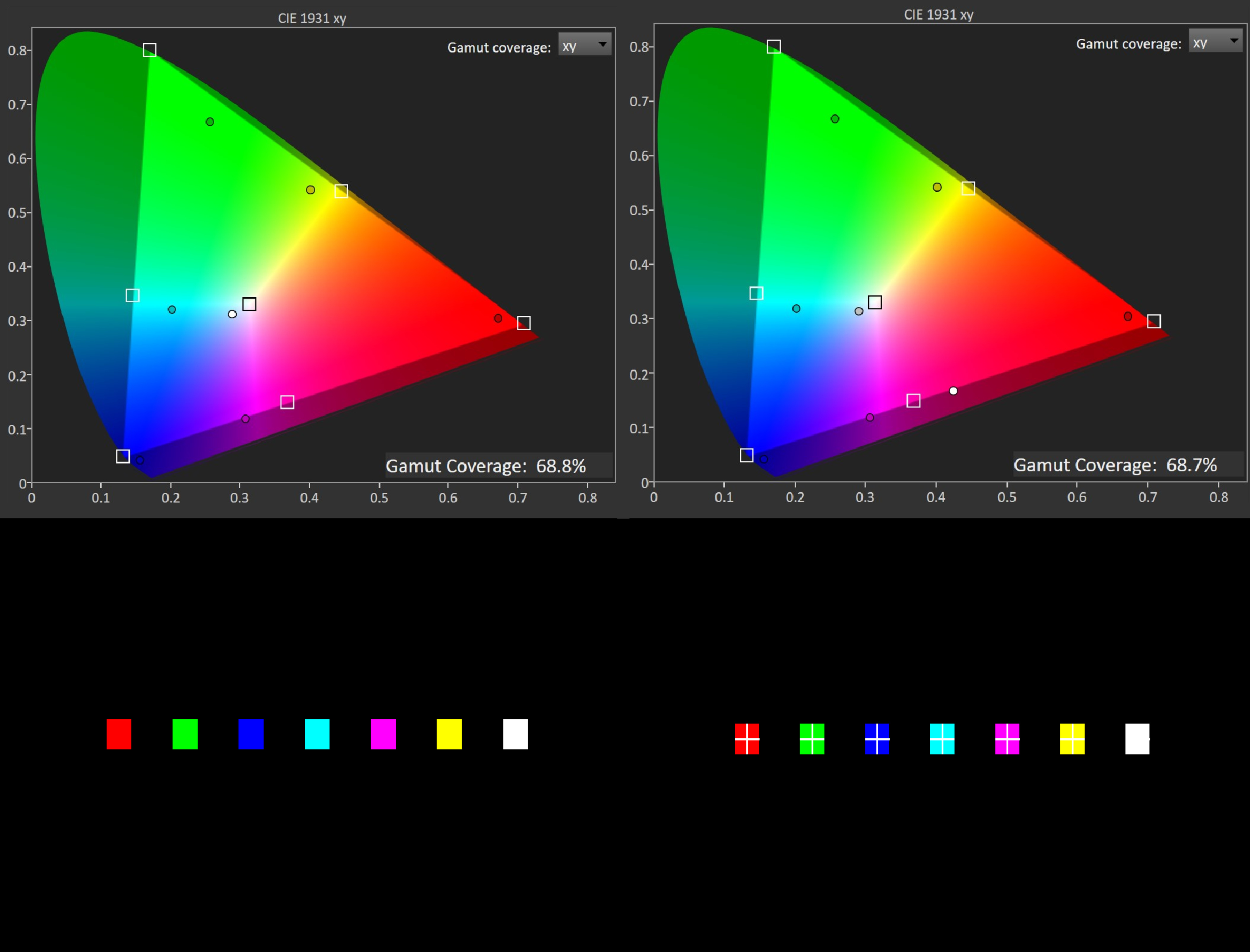
Task: Click red target square in right chart
Action: click(1154, 322)
